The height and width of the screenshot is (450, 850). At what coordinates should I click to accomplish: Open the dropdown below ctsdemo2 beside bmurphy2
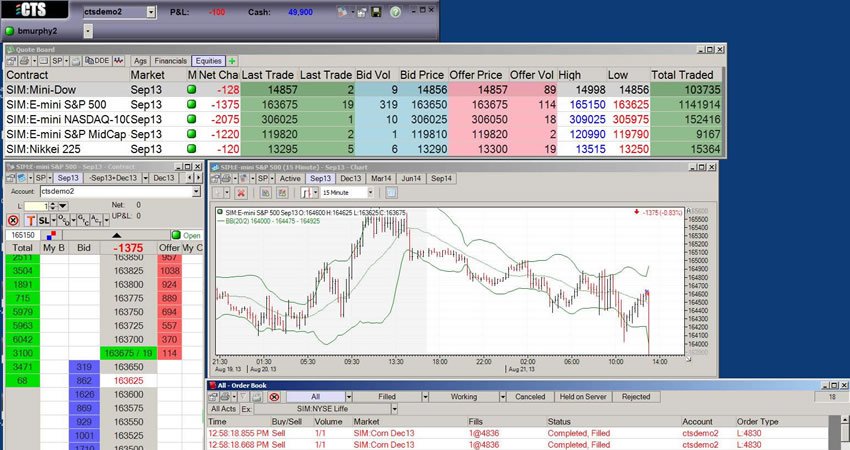[88, 31]
